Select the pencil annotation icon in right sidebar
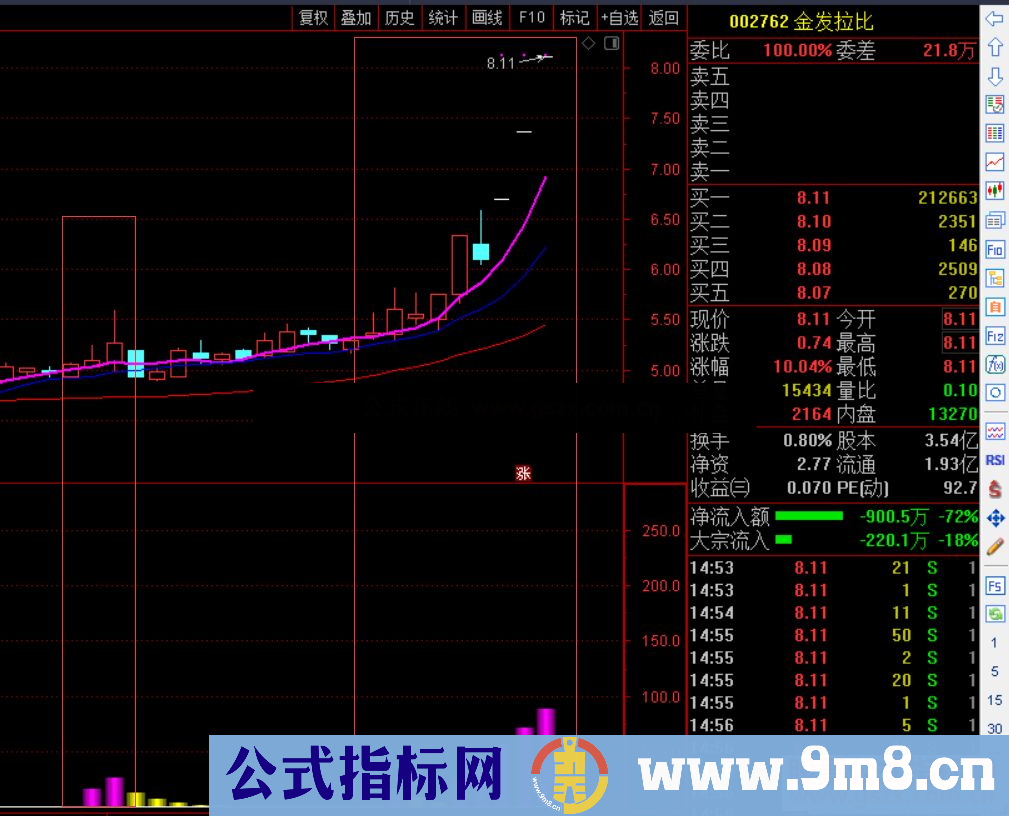 pos(994,547)
